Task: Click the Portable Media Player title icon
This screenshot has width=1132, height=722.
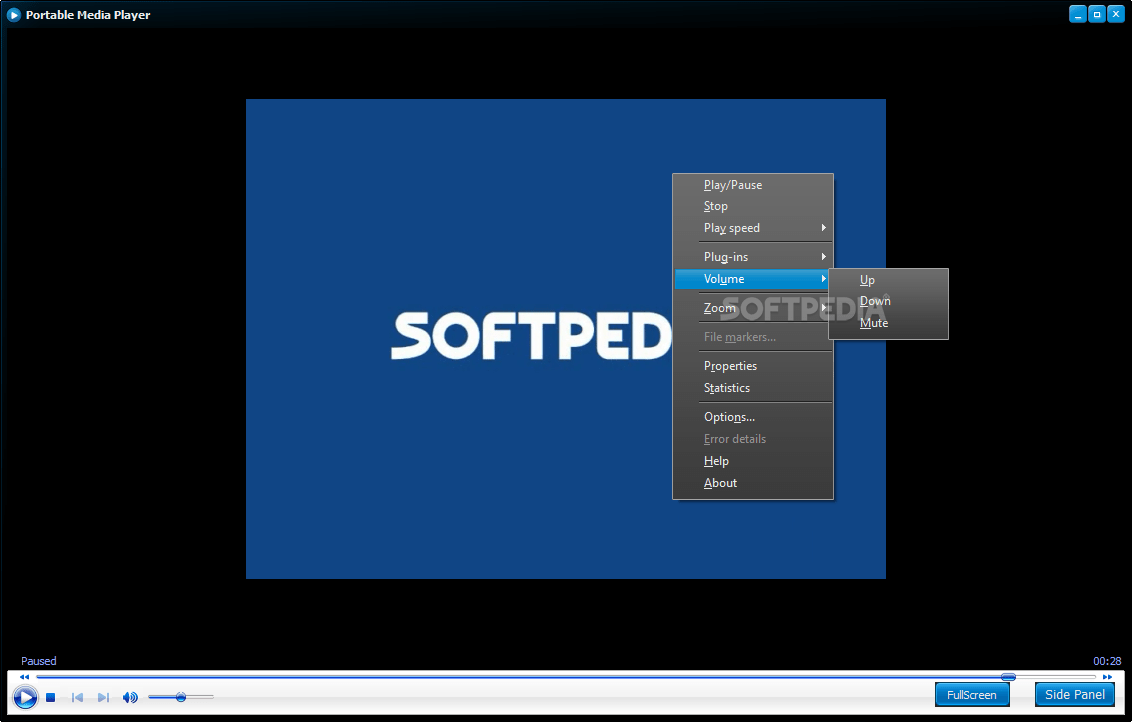Action: (x=14, y=14)
